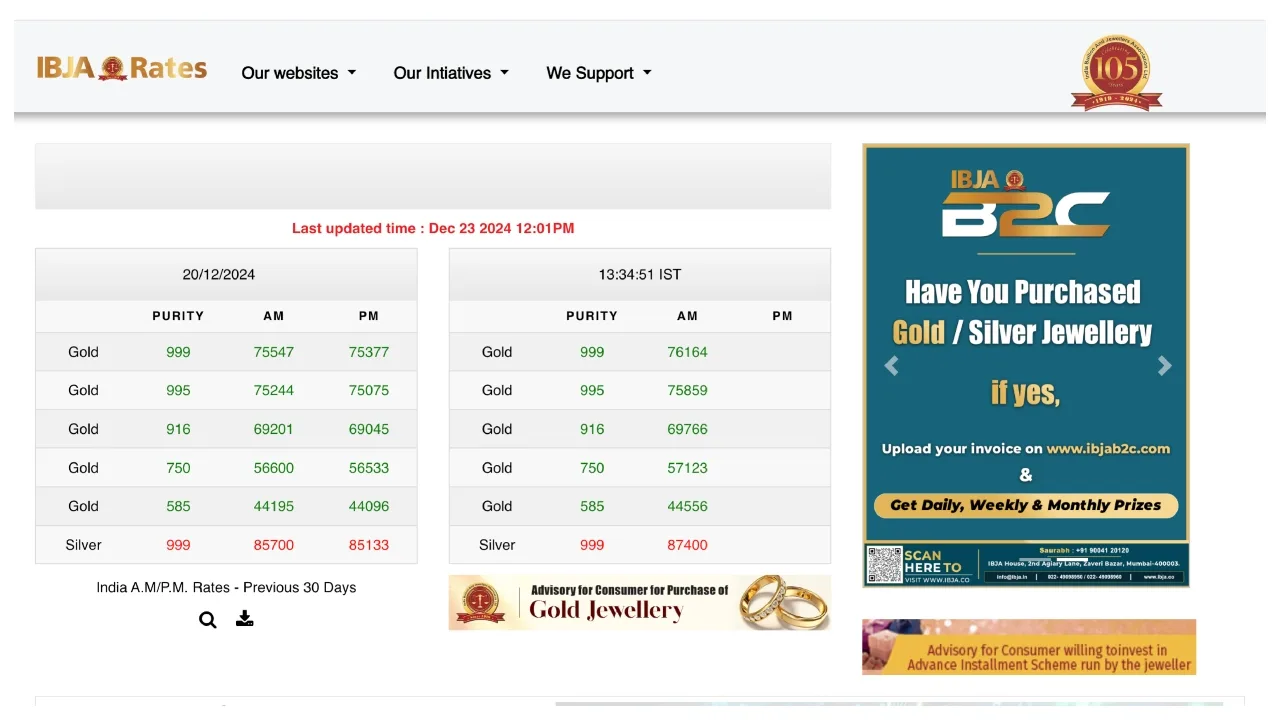Image resolution: width=1280 pixels, height=720 pixels.
Task: Go to previous banner slide arrow
Action: point(892,366)
